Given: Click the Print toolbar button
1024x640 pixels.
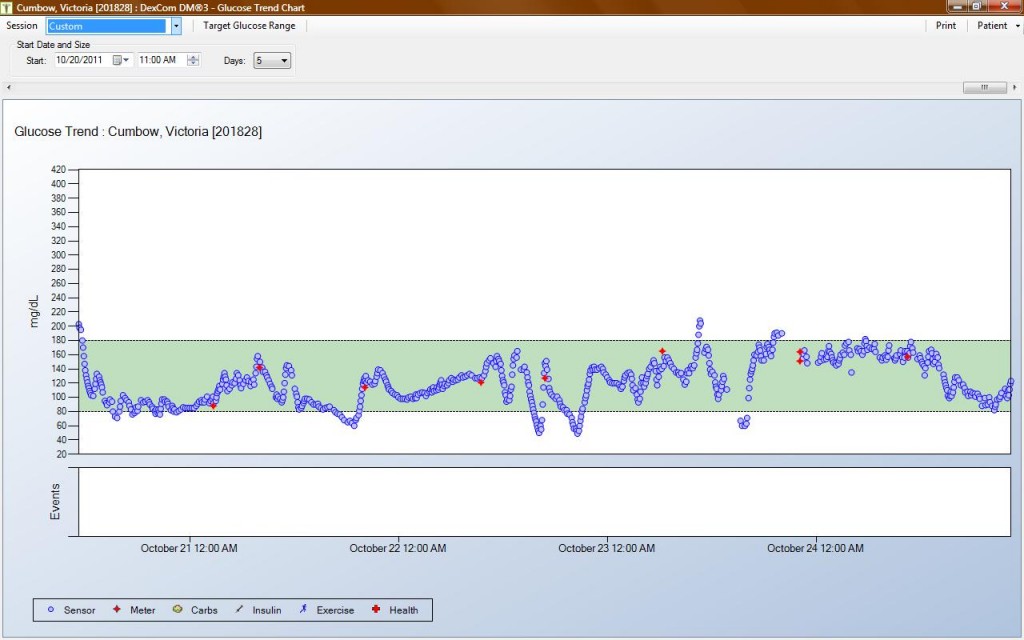Looking at the screenshot, I should tap(945, 26).
